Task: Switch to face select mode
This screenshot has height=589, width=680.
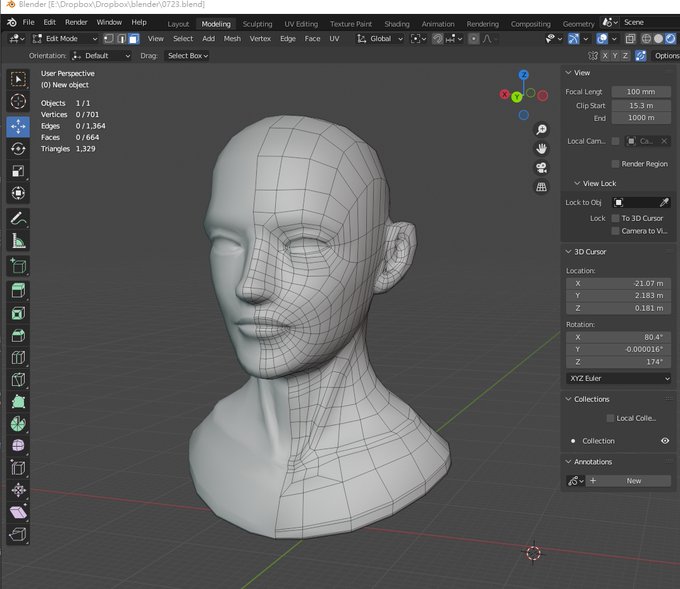Action: (133, 39)
